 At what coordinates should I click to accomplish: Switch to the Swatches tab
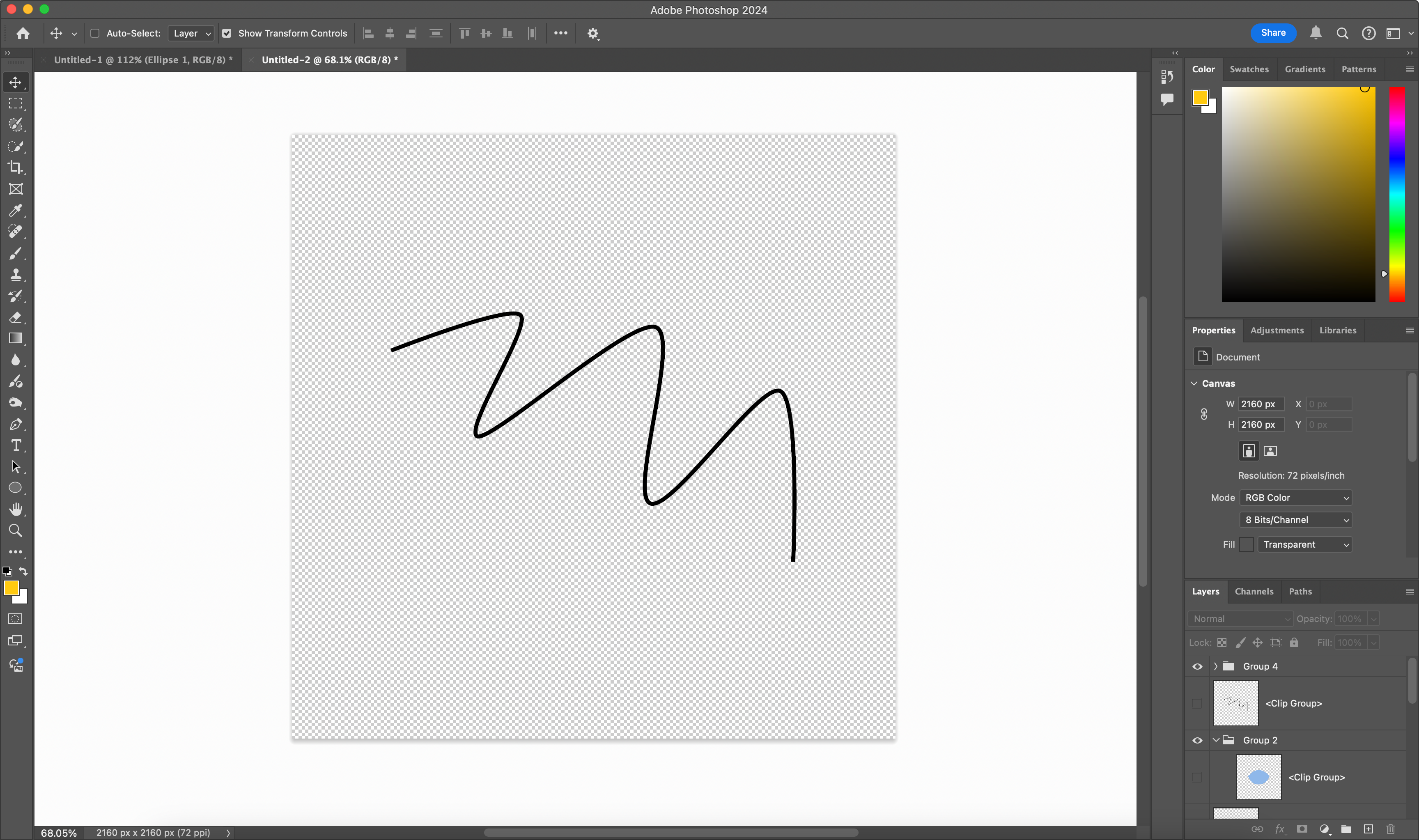pyautogui.click(x=1249, y=69)
